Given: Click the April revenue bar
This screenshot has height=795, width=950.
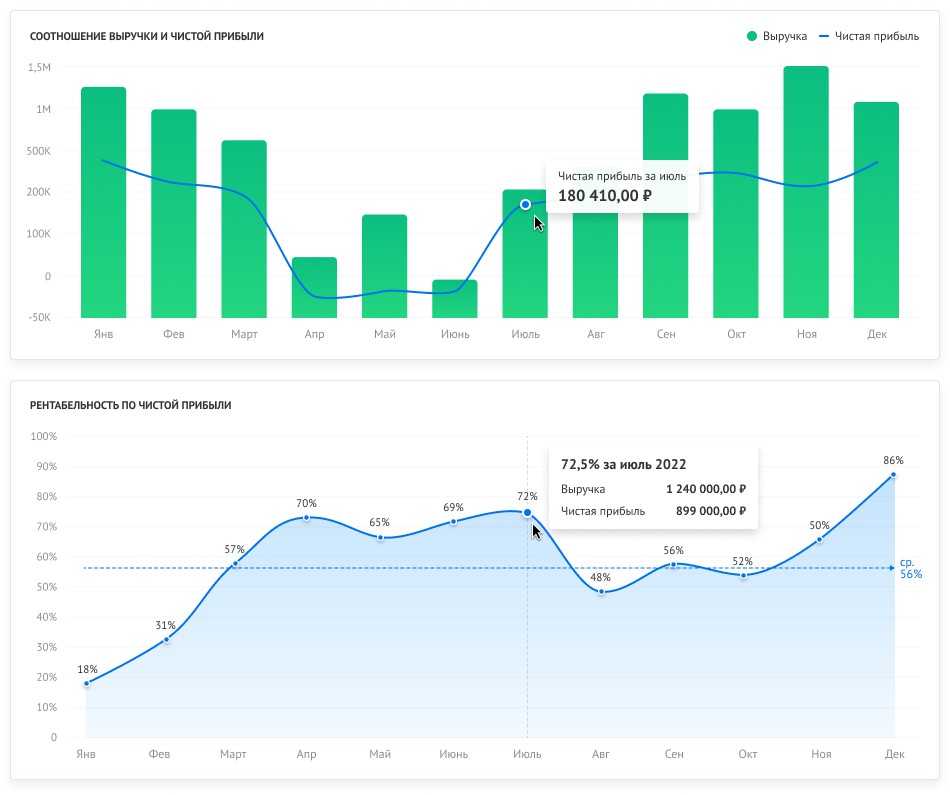Looking at the screenshot, I should click(314, 287).
